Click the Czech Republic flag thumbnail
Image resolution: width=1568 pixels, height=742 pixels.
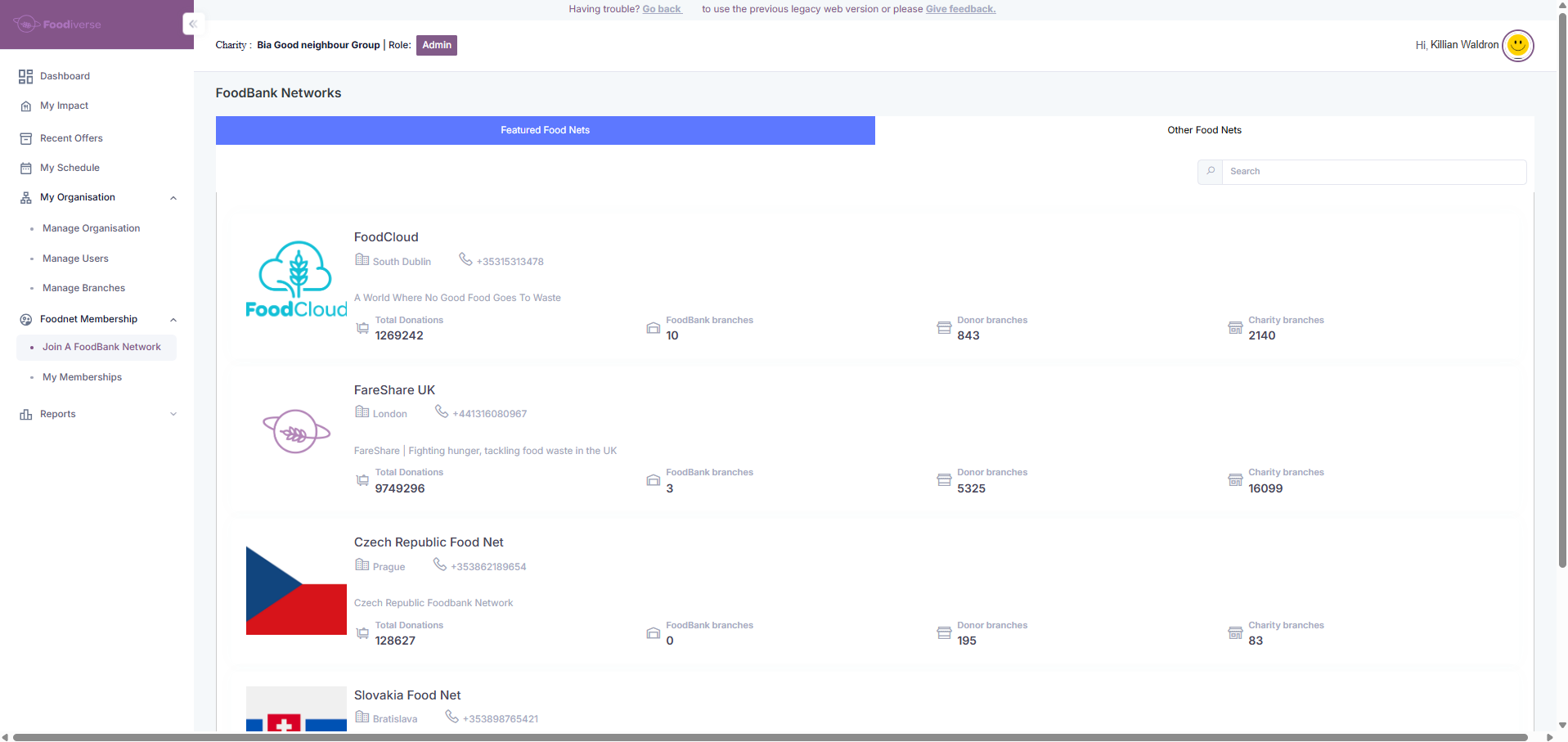tap(296, 591)
